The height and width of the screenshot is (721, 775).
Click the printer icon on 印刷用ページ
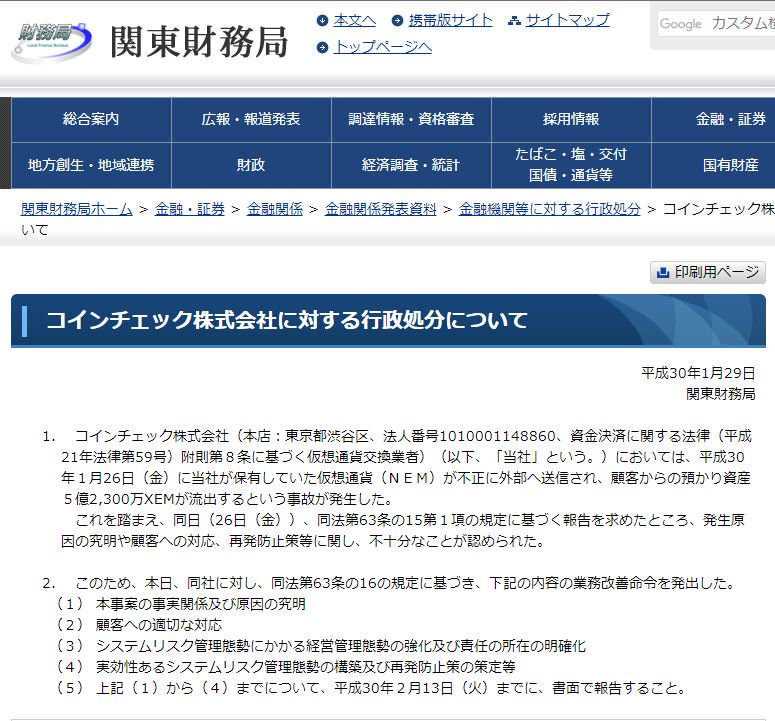662,272
